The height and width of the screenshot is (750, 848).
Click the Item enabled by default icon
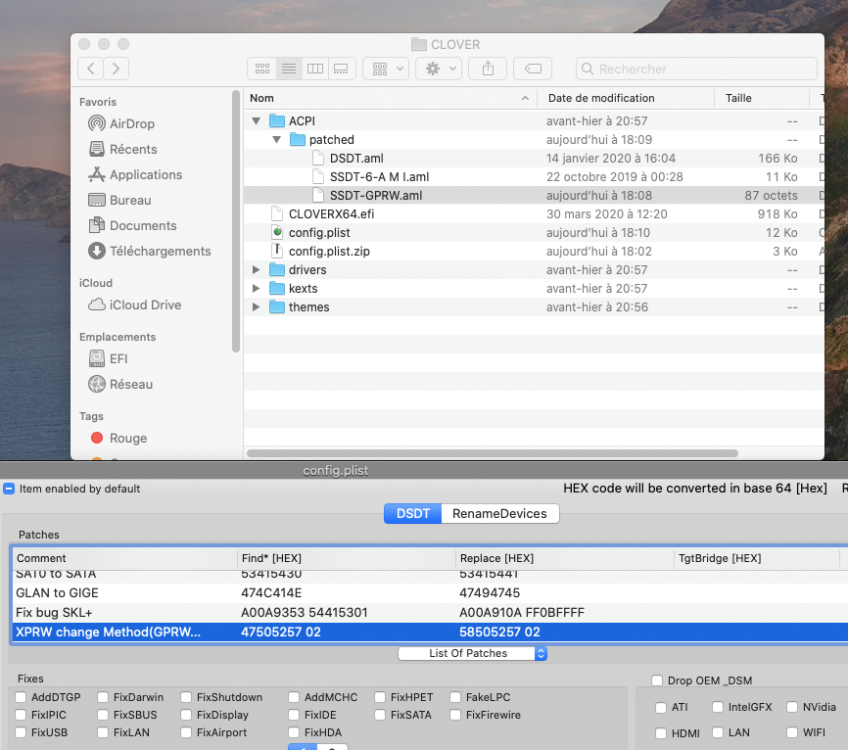click(9, 489)
